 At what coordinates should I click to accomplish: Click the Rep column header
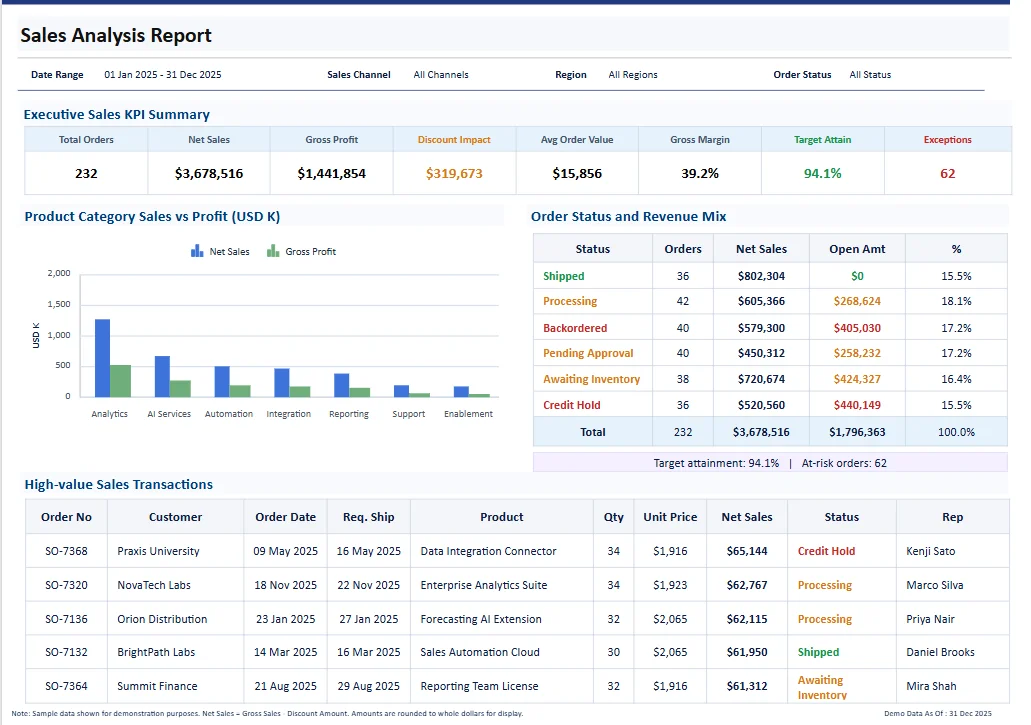coord(952,517)
